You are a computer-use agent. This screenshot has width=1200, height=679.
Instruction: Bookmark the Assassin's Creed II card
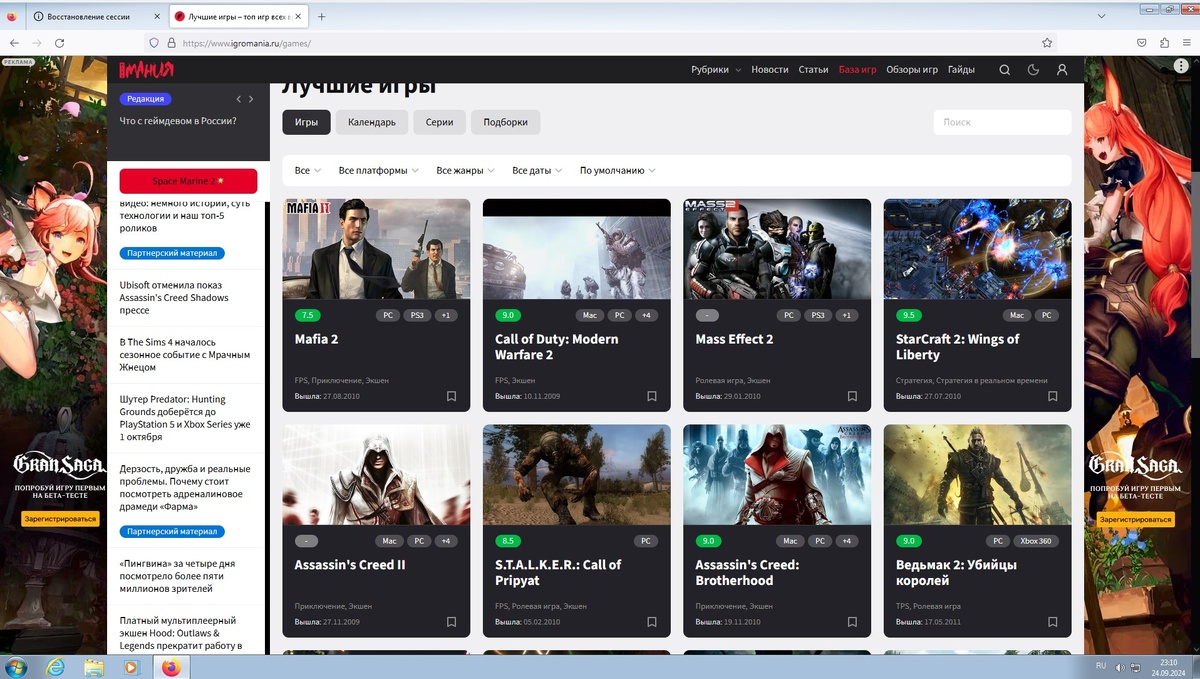click(x=451, y=622)
